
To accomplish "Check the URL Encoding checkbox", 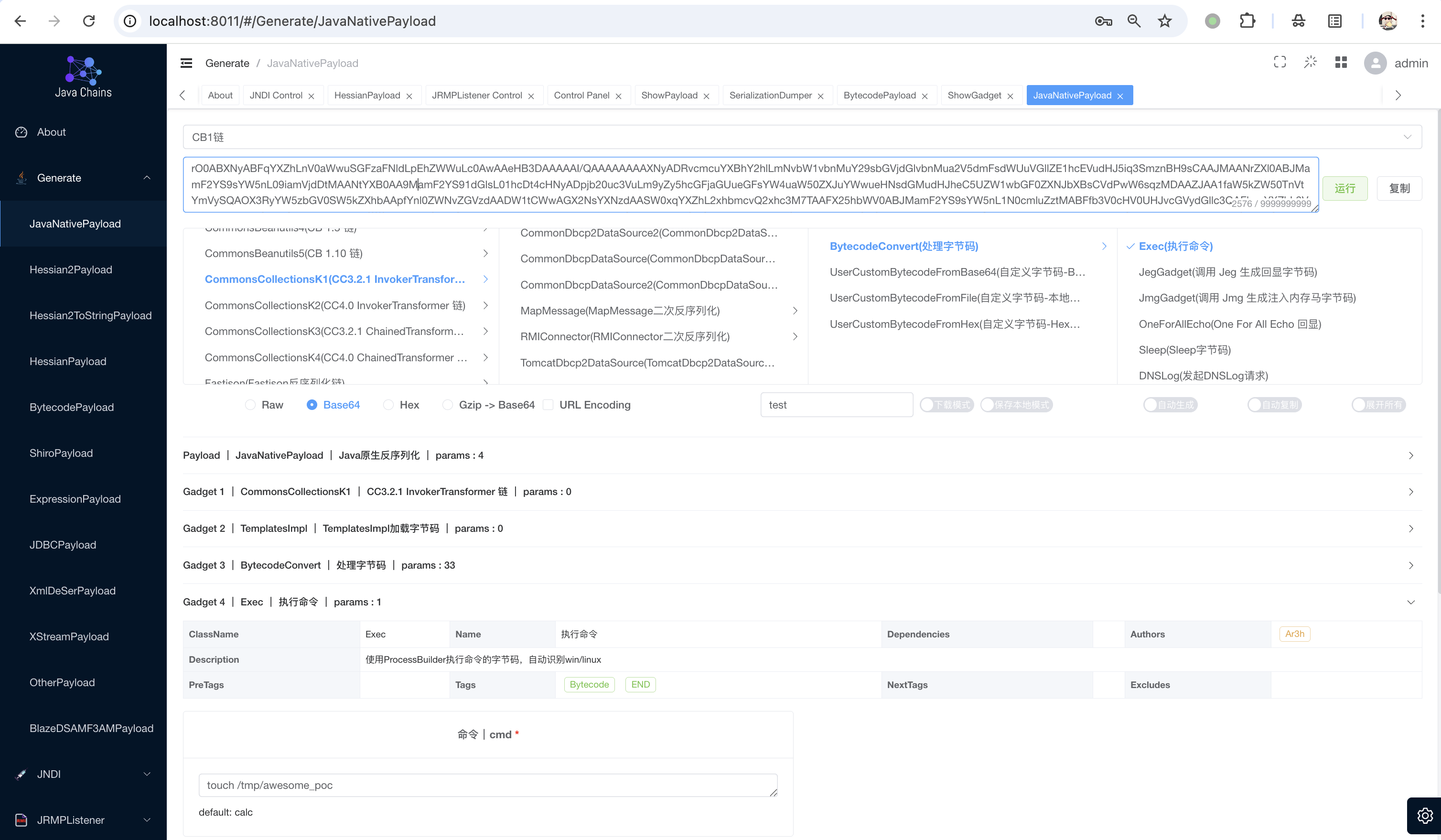I will click(548, 405).
